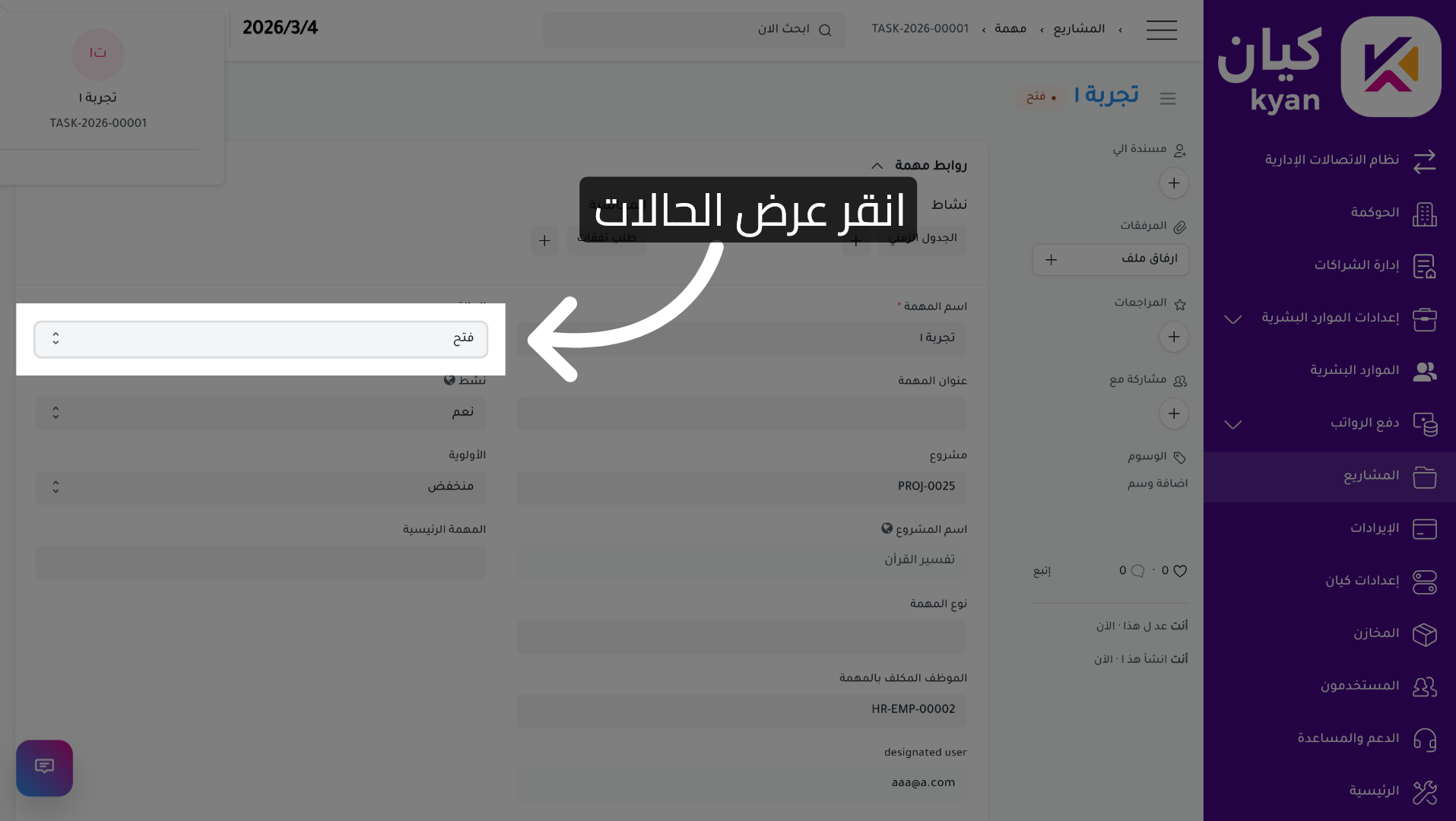Screen dimensions: 1456x821
Task: Open الرئيسية settings icon
Action: [x=1425, y=791]
